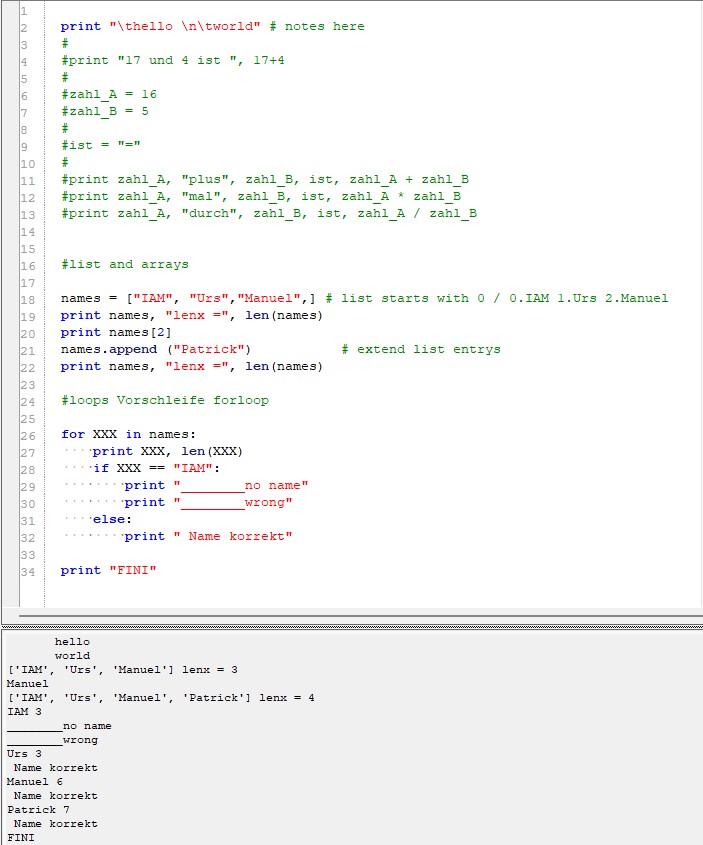Click the print line containing 'no name'

click(x=217, y=486)
